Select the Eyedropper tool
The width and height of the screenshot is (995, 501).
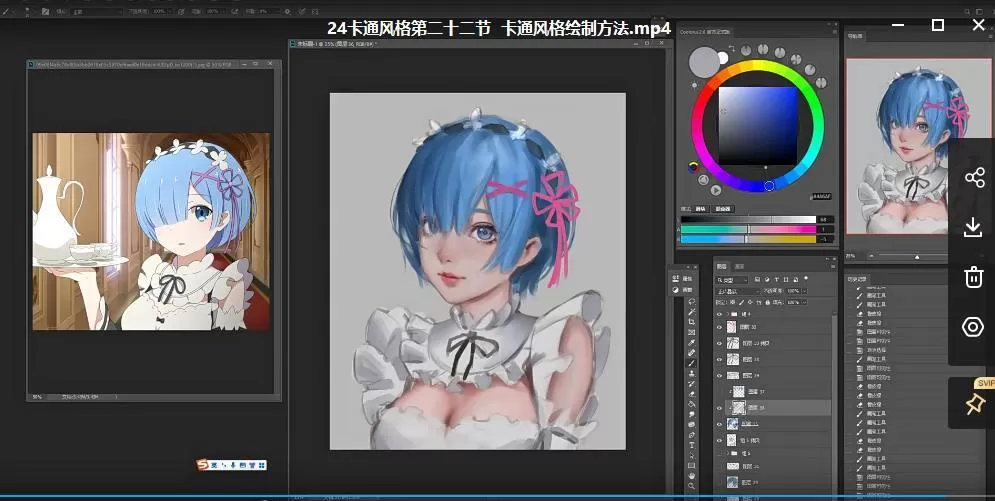click(x=692, y=342)
